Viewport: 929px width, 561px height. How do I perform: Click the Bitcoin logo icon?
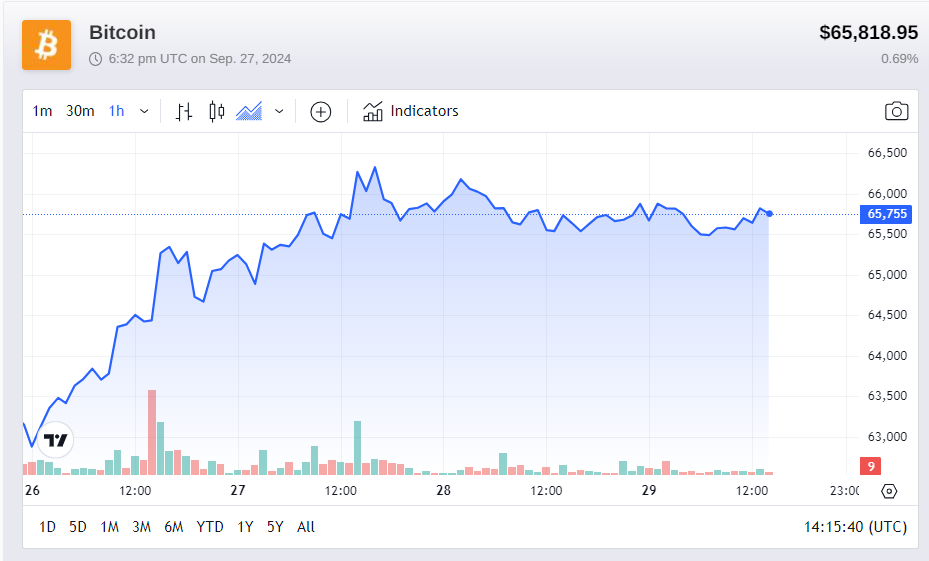point(46,45)
